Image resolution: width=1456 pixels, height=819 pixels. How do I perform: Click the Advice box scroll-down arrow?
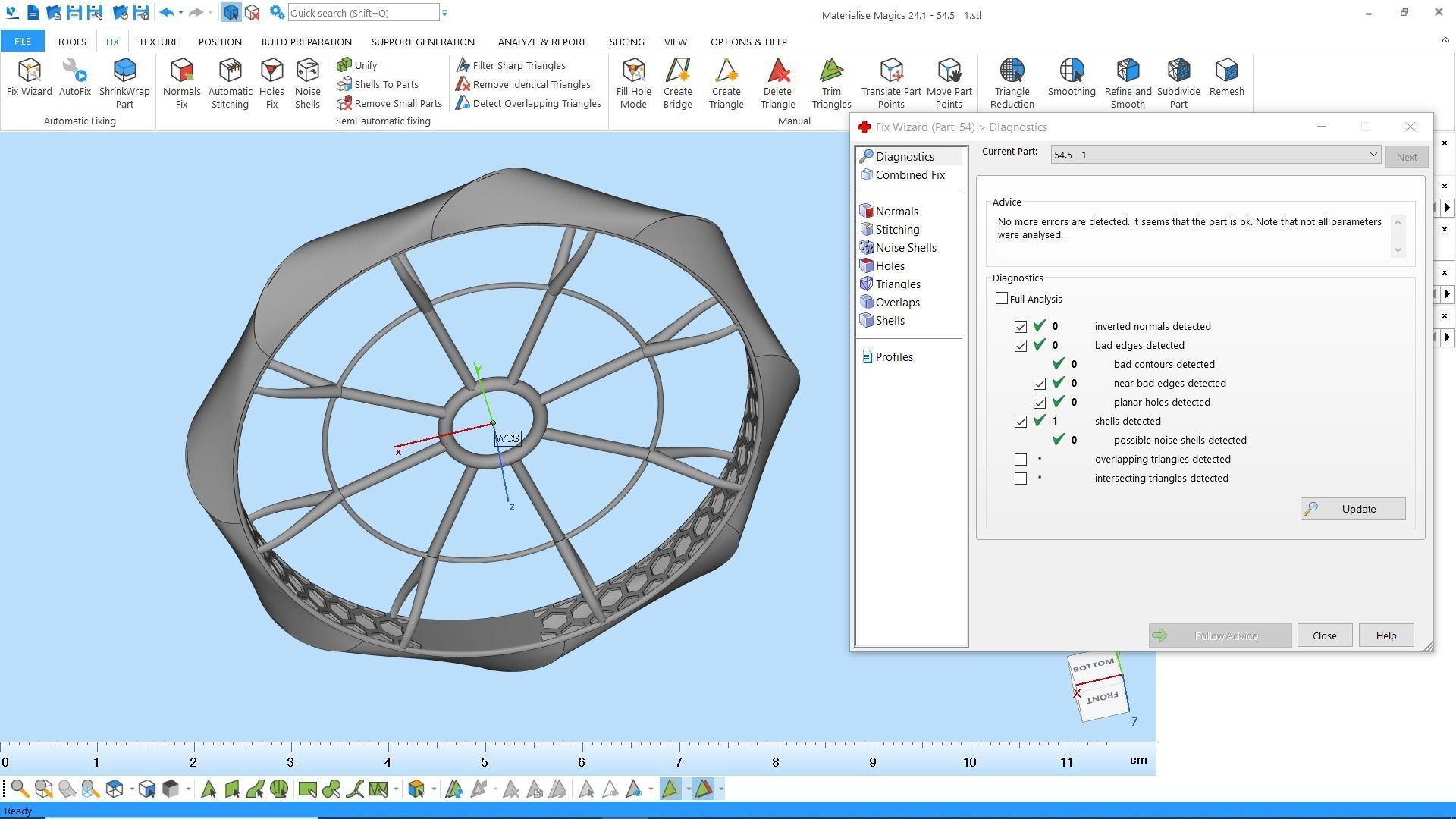(1398, 249)
